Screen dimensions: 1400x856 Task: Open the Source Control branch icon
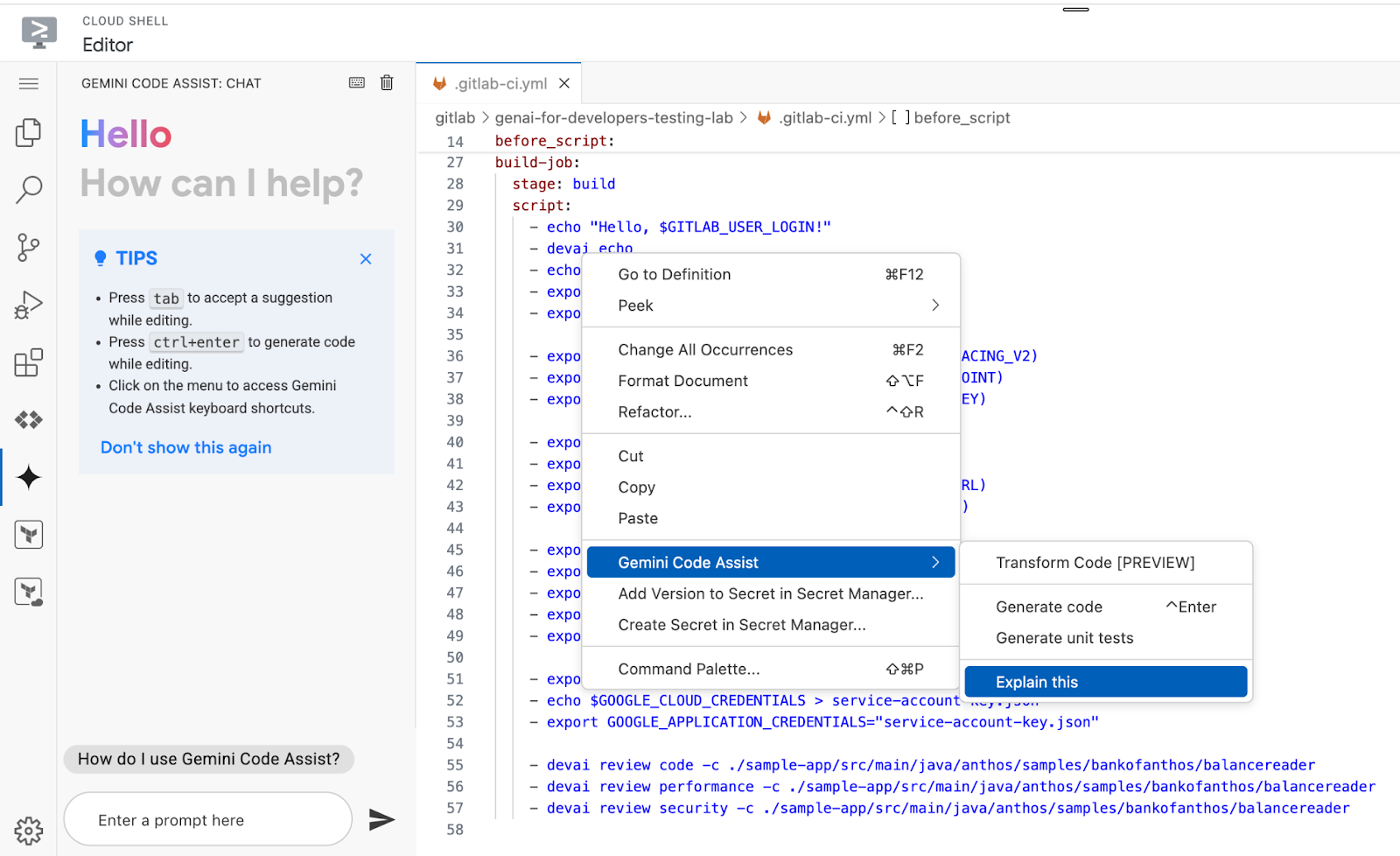[x=29, y=248]
